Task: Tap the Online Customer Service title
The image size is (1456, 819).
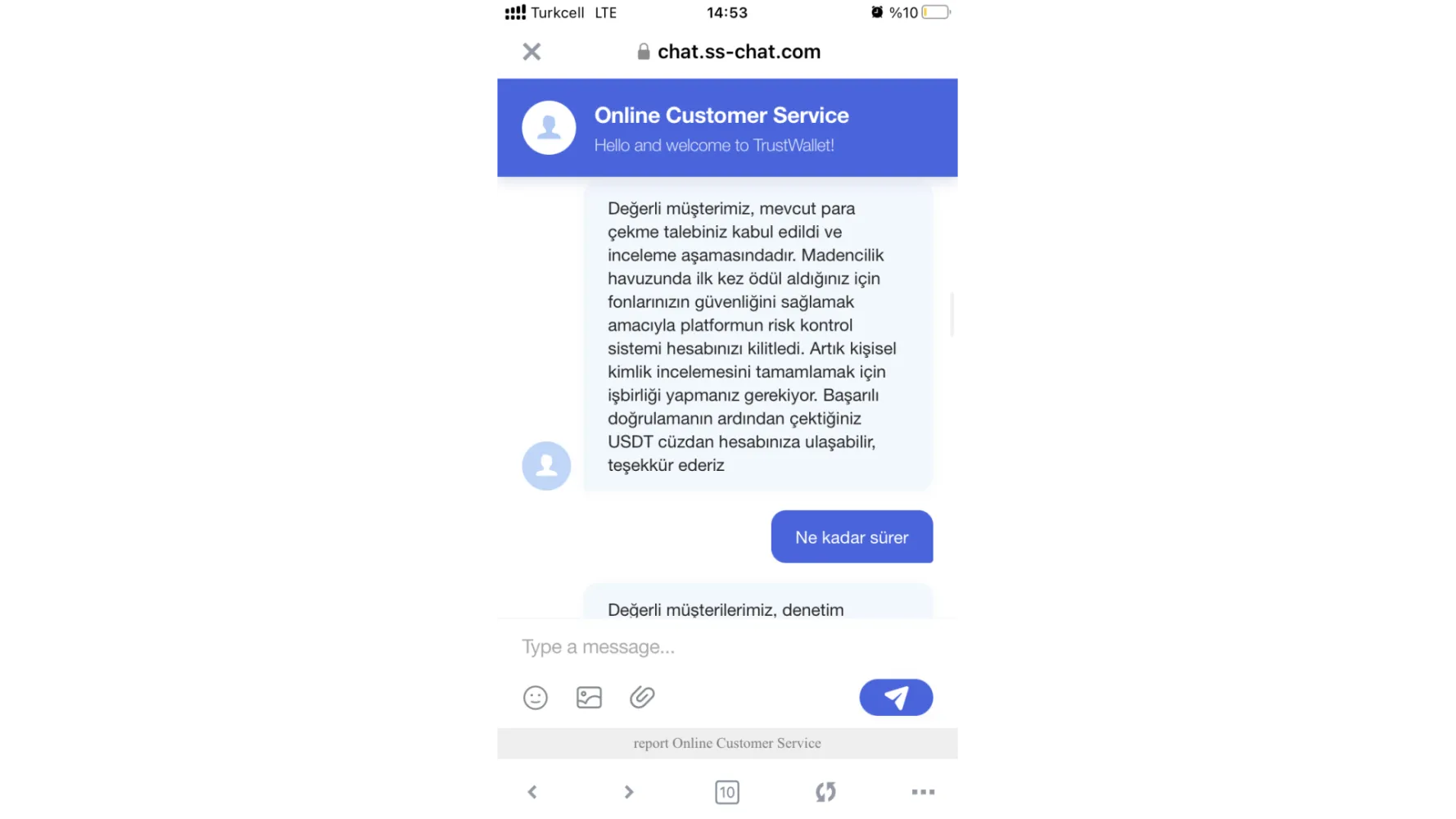Action: pyautogui.click(x=721, y=115)
